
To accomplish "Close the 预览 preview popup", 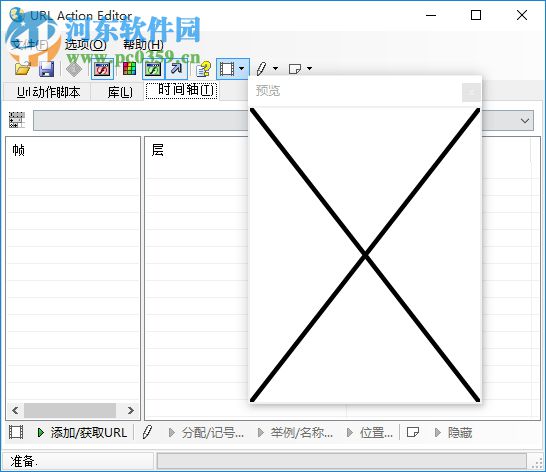I will [471, 92].
